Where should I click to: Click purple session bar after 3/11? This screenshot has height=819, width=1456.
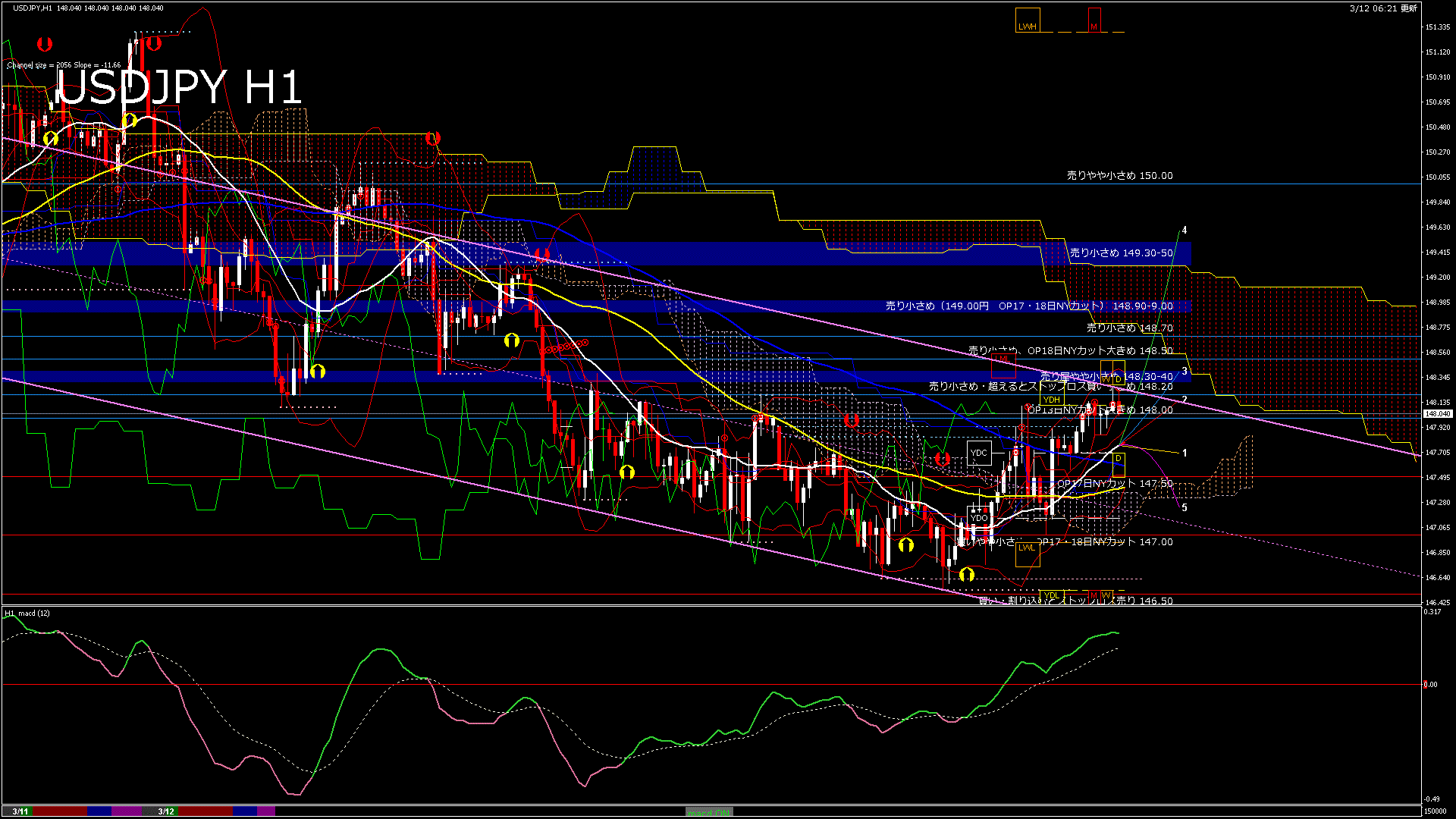(x=127, y=811)
